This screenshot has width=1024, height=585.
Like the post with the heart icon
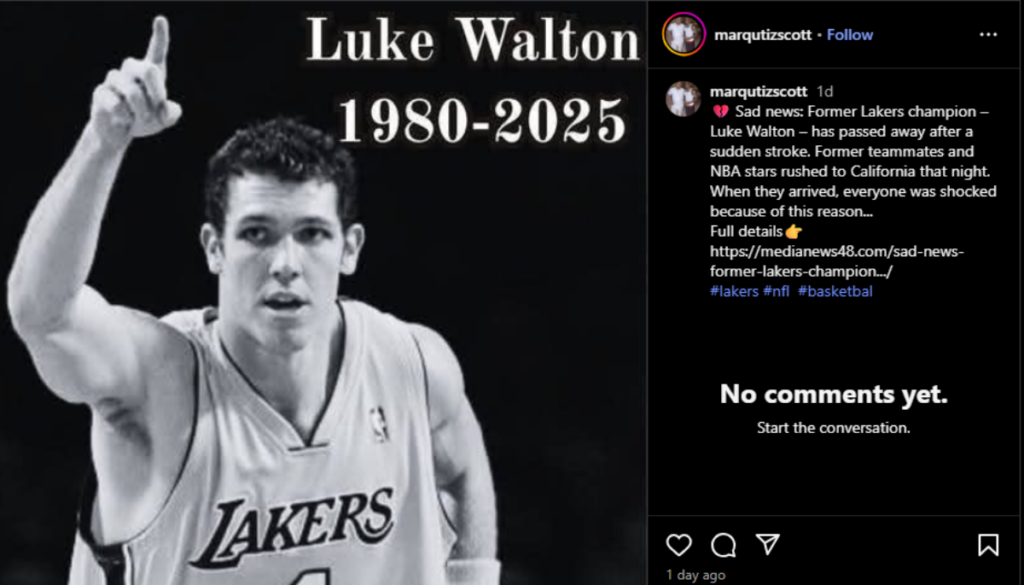pos(679,545)
